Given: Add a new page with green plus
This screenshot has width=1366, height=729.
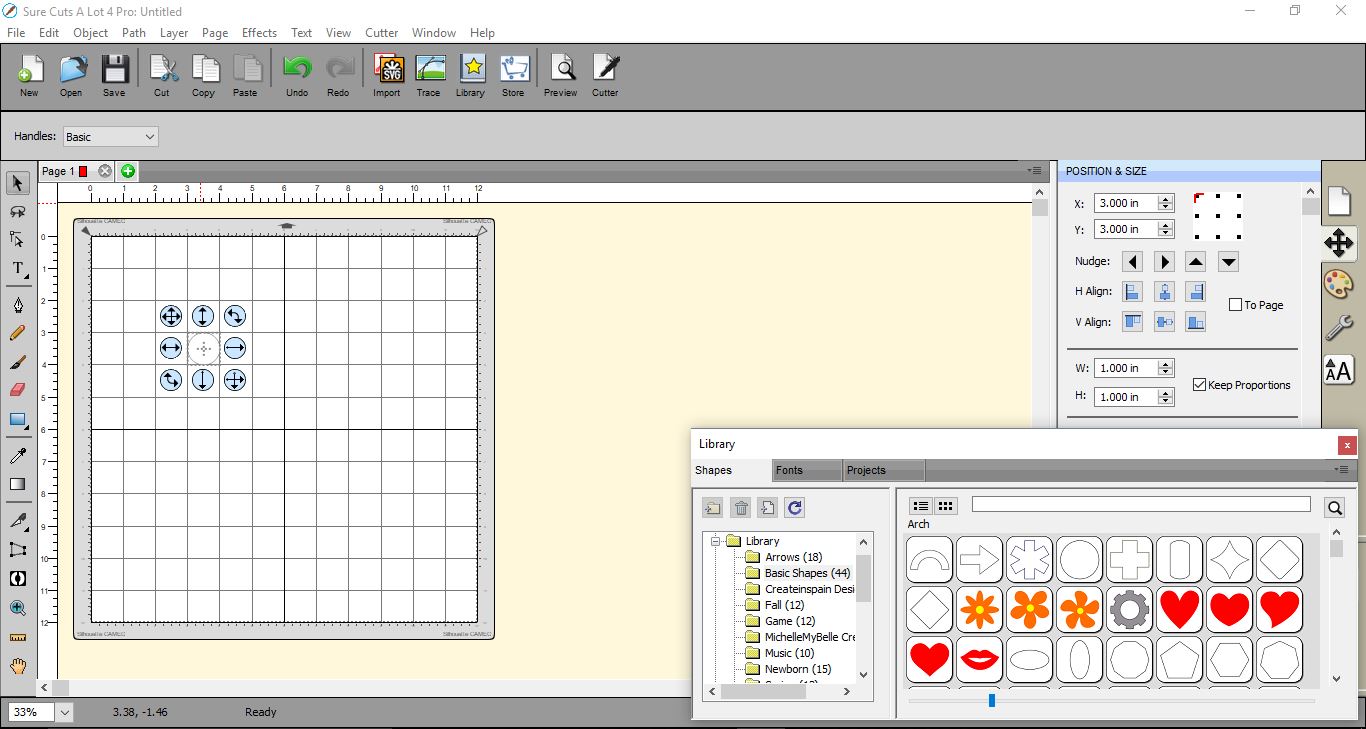Looking at the screenshot, I should coord(128,171).
